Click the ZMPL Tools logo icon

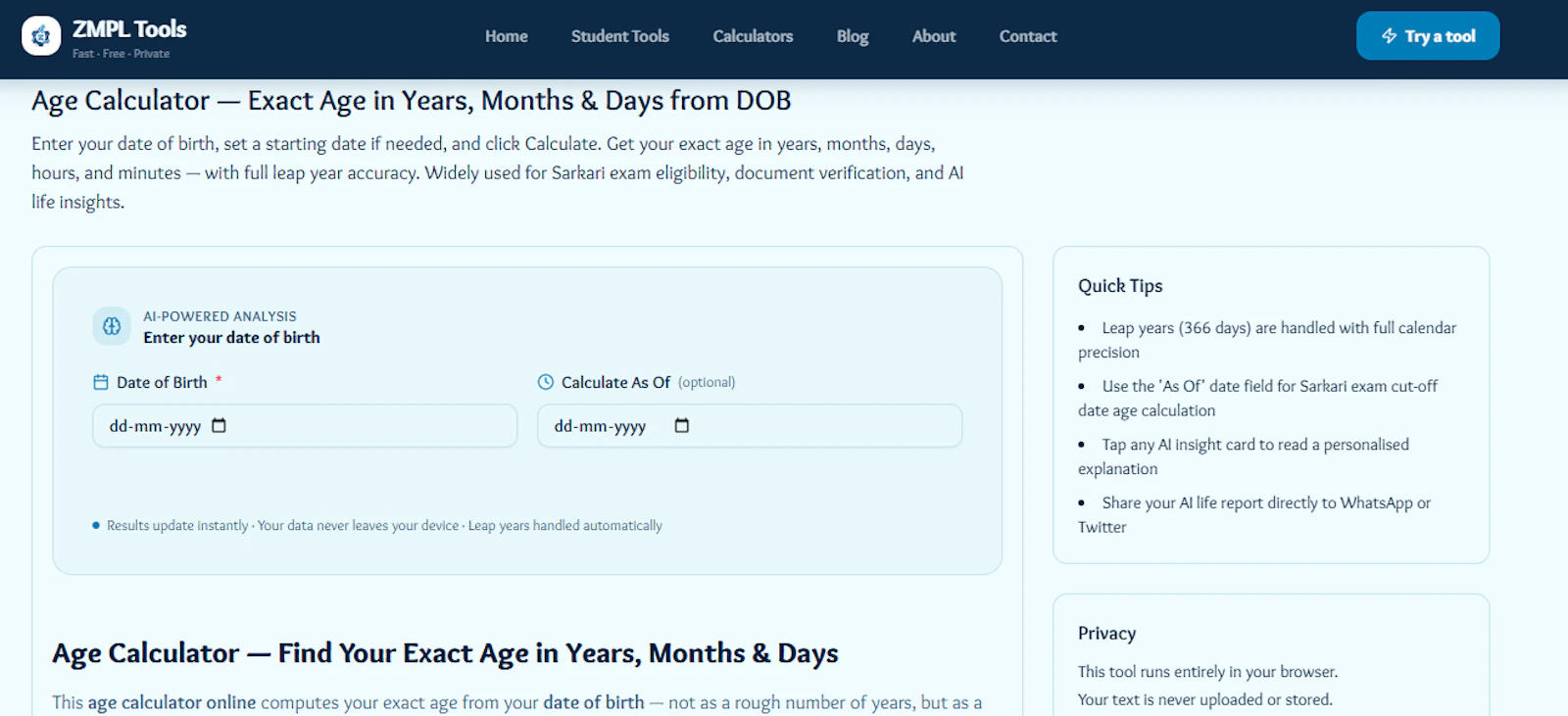pos(41,36)
